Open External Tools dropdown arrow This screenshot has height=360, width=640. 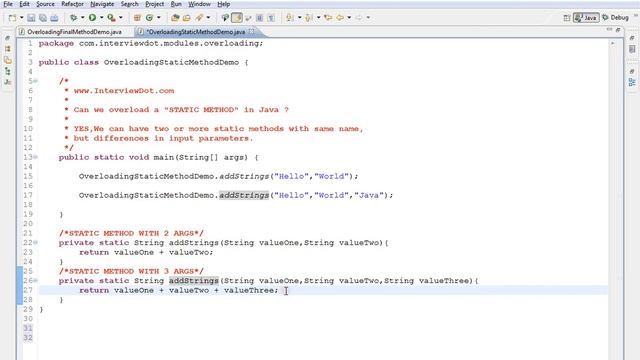point(120,18)
